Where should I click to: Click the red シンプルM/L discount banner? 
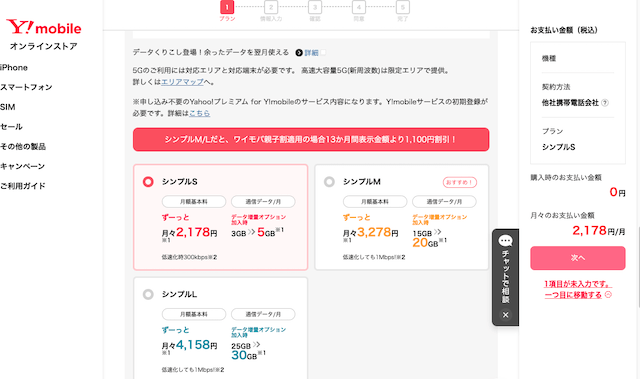[311, 140]
